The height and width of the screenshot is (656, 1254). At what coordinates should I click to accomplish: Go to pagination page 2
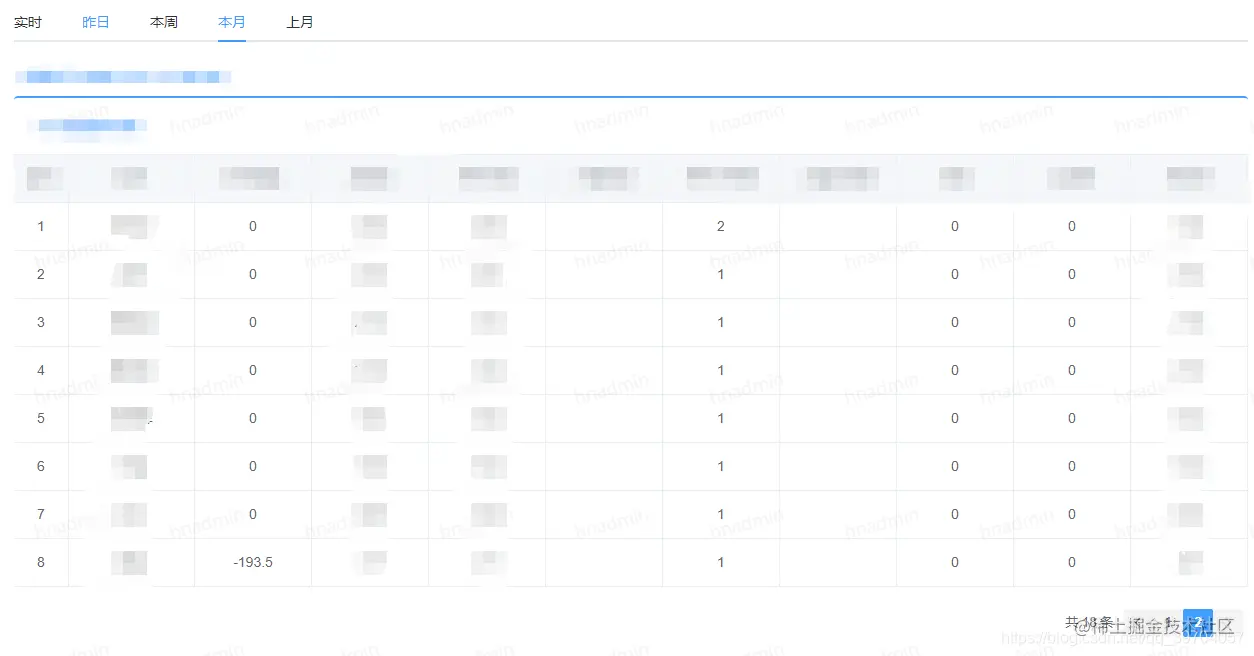click(1198, 623)
